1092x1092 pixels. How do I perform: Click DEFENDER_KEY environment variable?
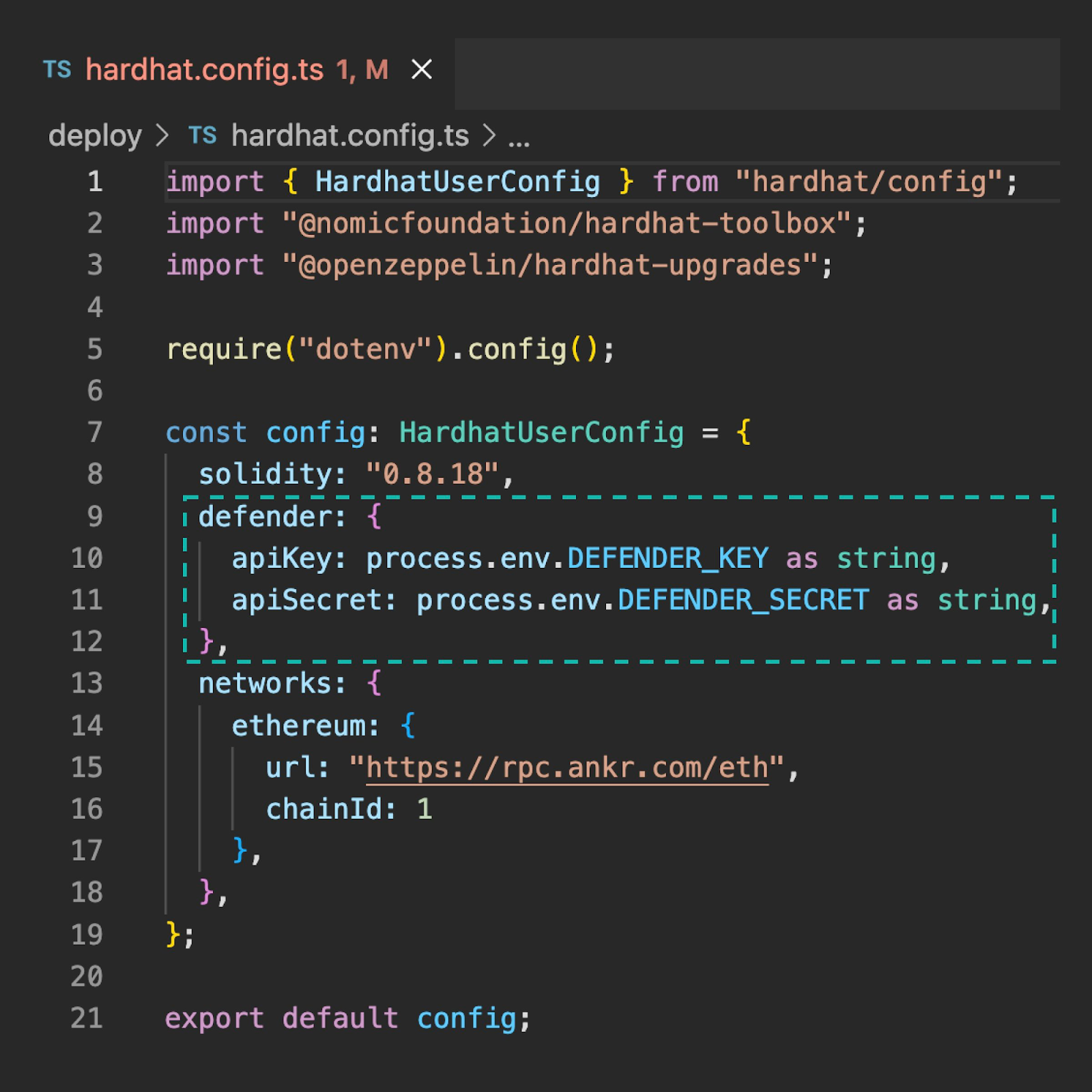(667, 559)
